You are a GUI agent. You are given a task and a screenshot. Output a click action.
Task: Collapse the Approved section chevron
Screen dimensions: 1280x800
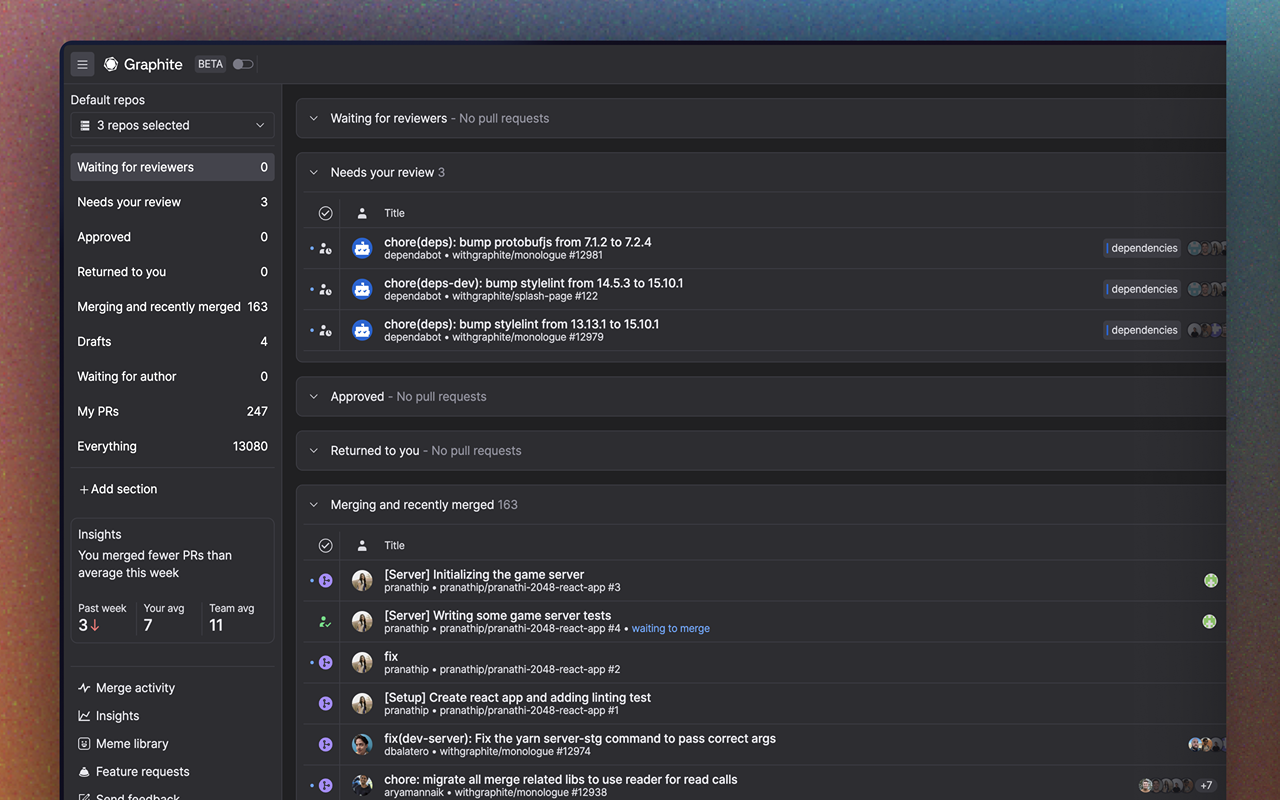click(x=313, y=396)
